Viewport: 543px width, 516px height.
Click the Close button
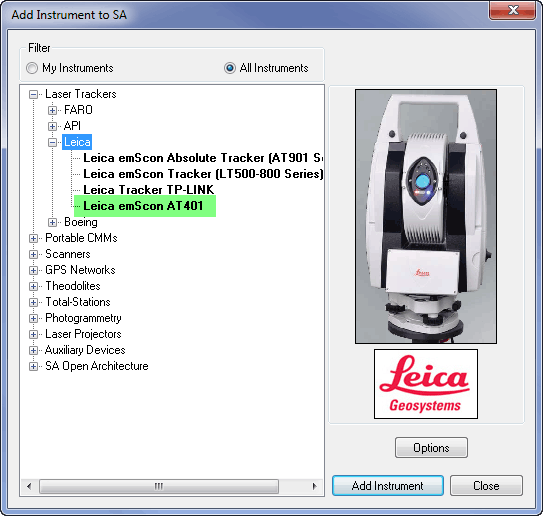click(x=486, y=486)
